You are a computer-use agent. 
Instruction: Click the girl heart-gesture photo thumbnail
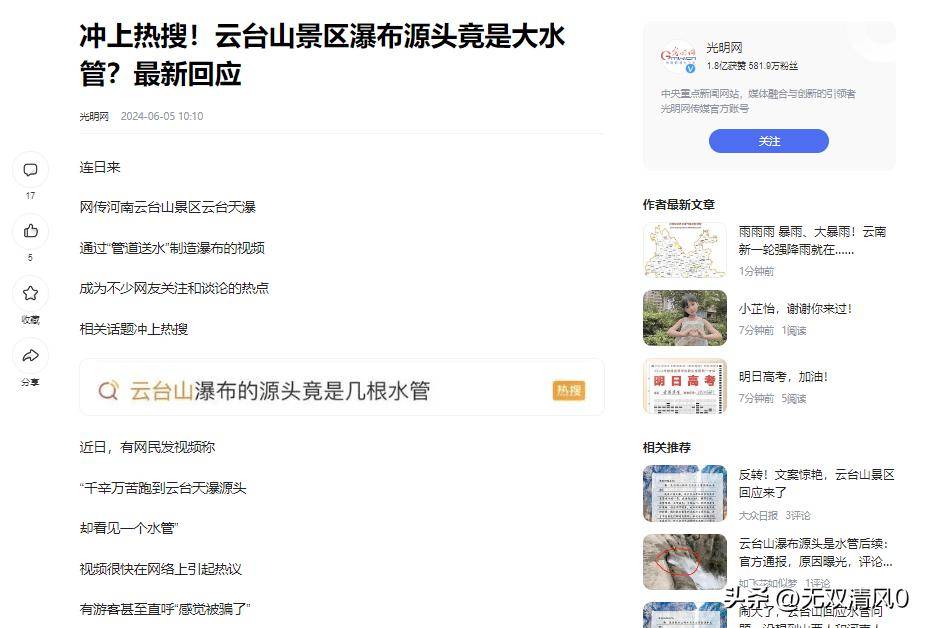[685, 318]
